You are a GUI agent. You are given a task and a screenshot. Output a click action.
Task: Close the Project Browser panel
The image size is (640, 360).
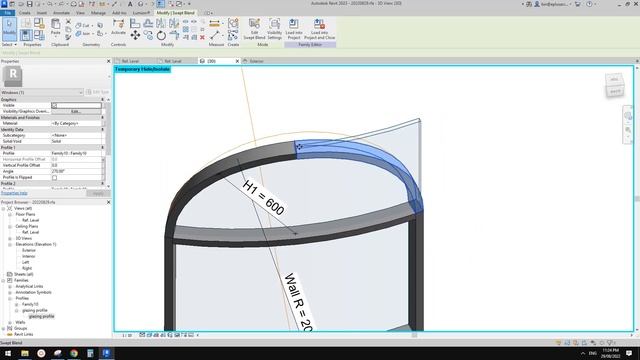click(109, 202)
